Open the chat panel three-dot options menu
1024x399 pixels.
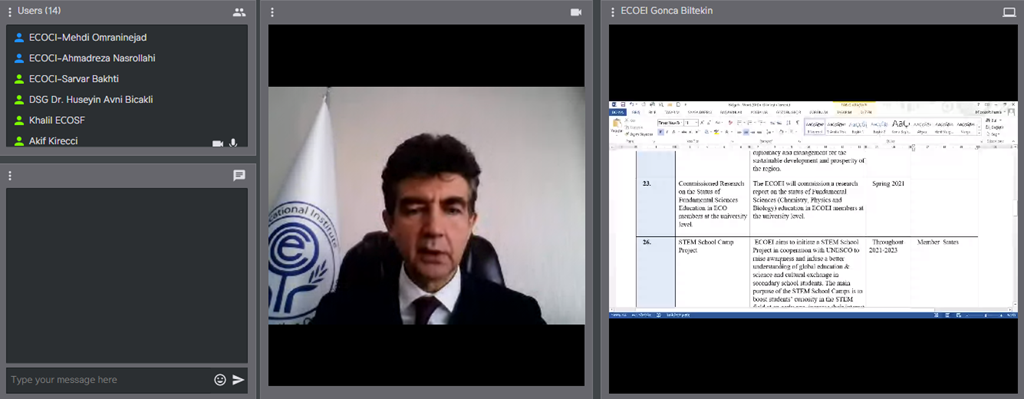10,176
